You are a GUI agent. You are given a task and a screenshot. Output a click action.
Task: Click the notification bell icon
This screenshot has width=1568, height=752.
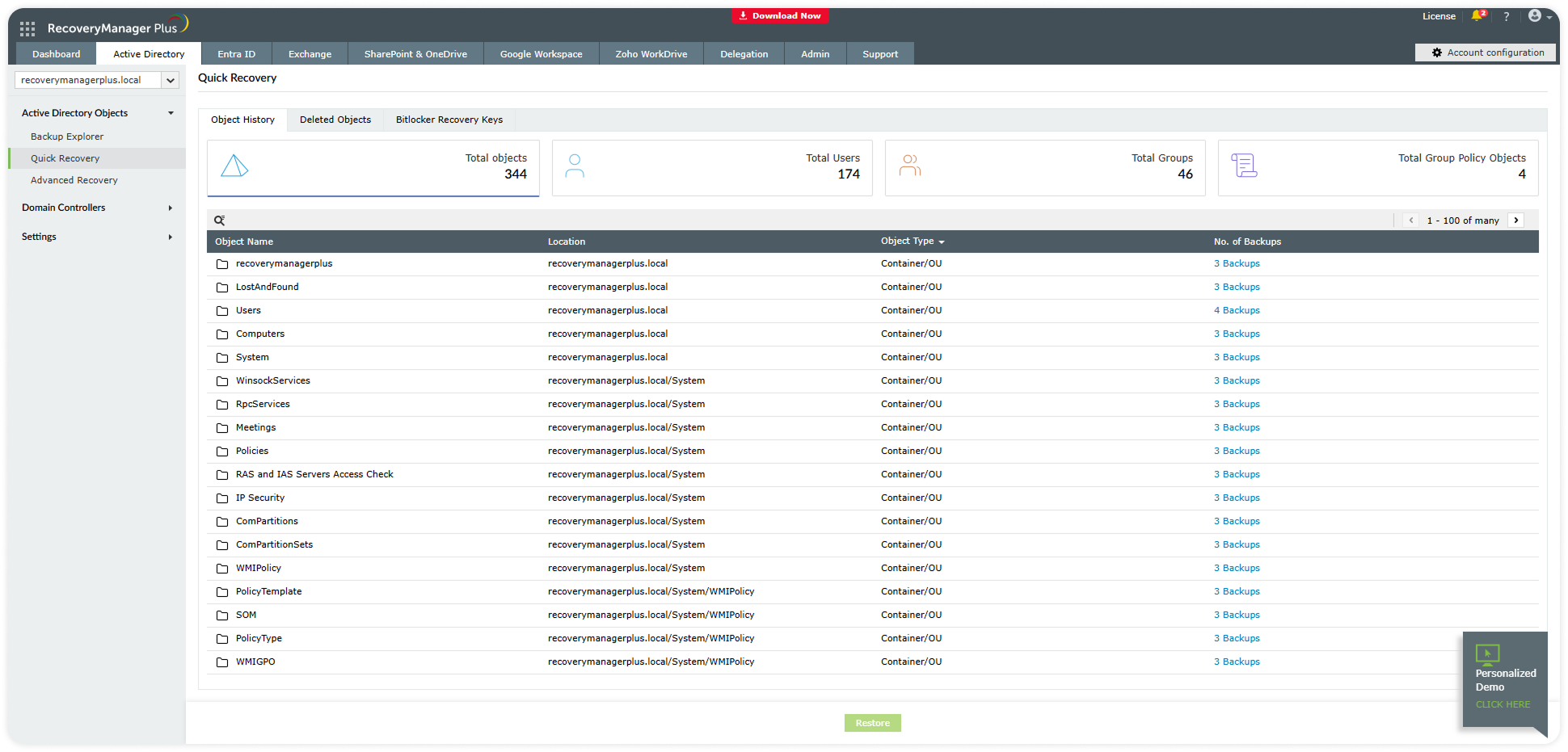1477,16
